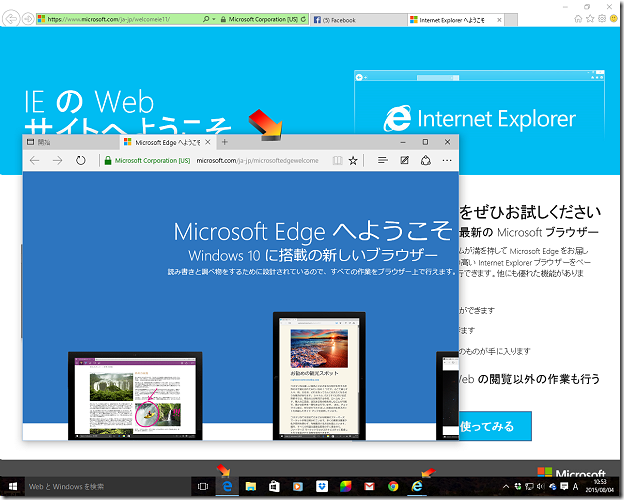624x500 pixels.
Task: Open the taskbar clock showing 10:53
Action: coord(599,486)
